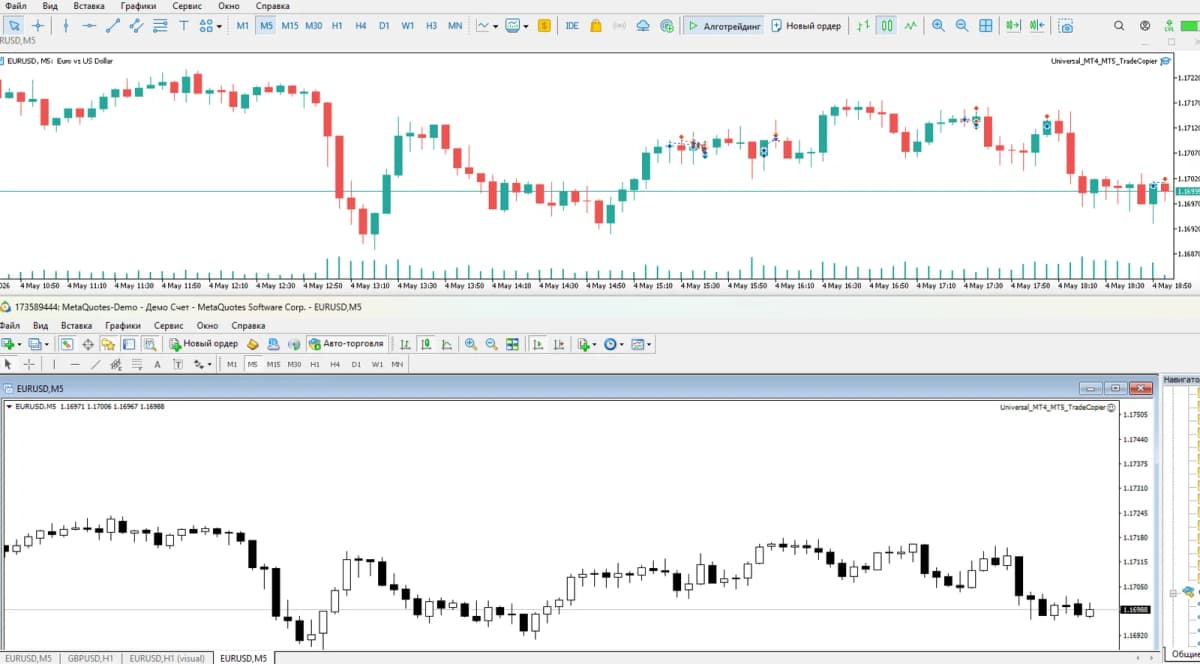The height and width of the screenshot is (664, 1200).
Task: Select the text tool in MT5
Action: (x=182, y=25)
